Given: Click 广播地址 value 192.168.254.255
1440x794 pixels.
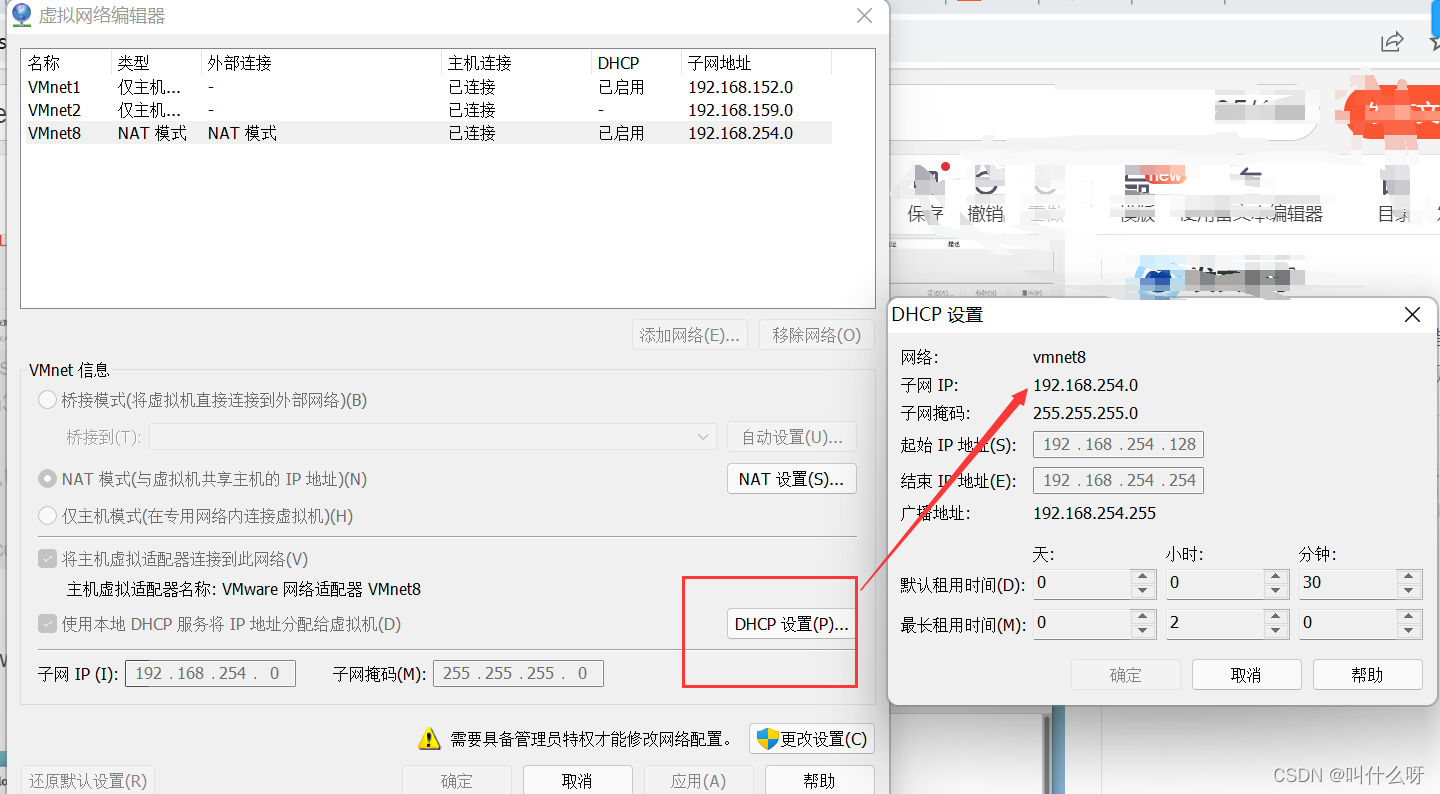Looking at the screenshot, I should [1094, 513].
